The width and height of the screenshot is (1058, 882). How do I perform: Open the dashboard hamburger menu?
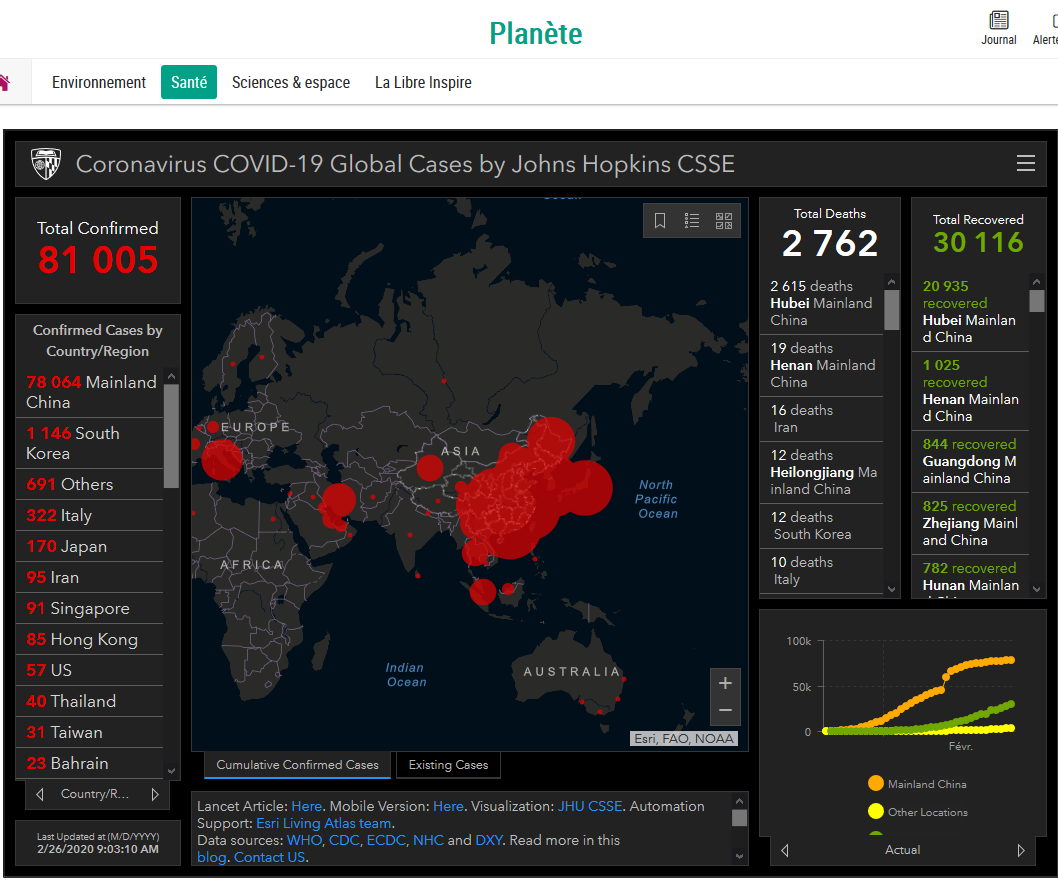coord(1026,163)
